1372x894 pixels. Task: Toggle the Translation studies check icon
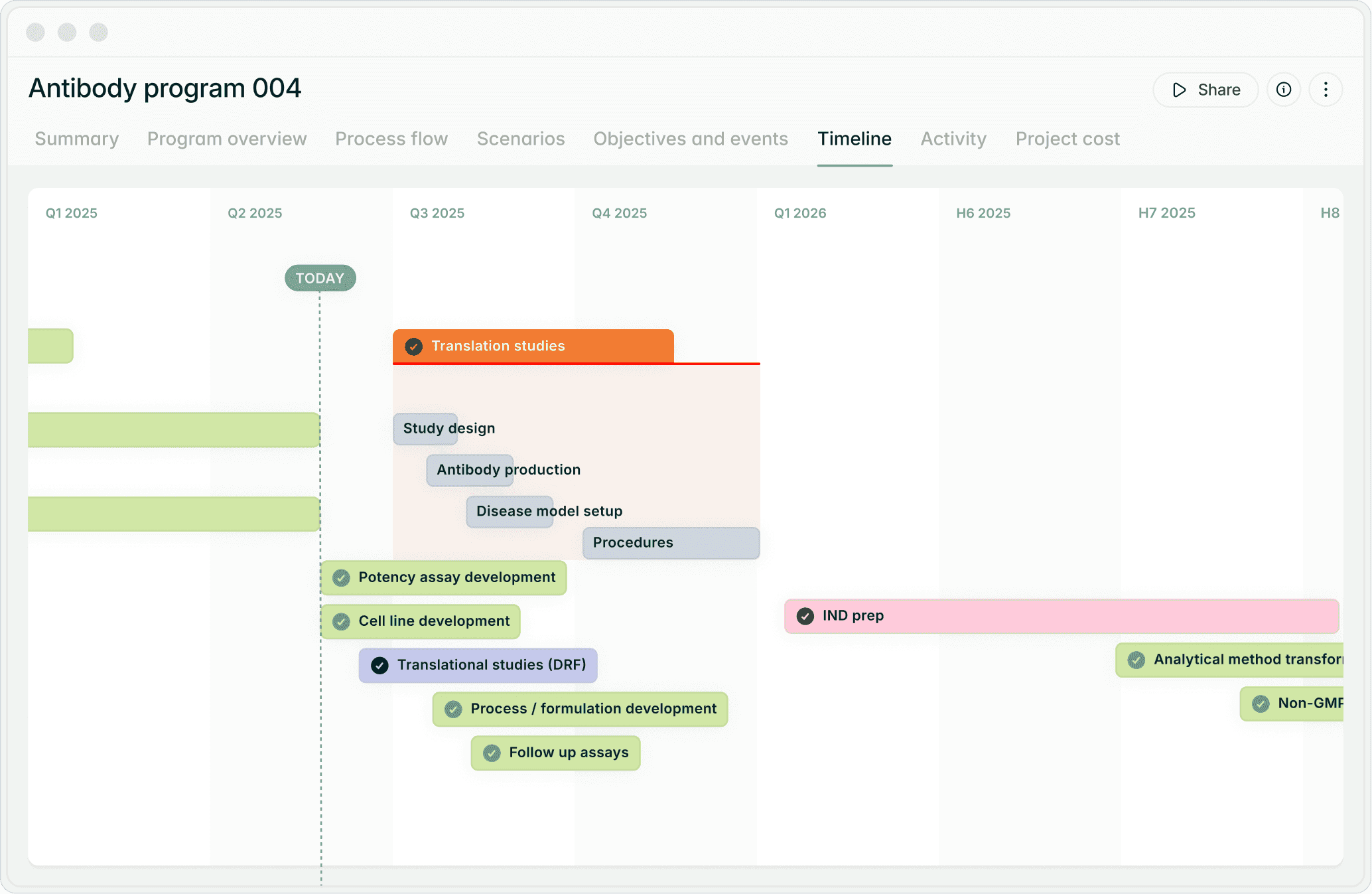point(414,346)
